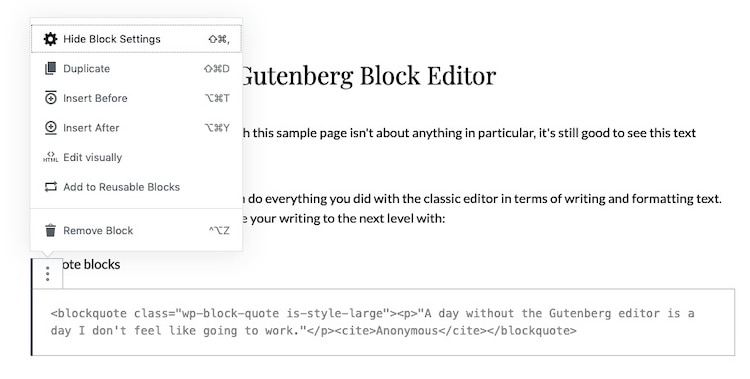The image size is (750, 379).
Task: Click the trash can icon for Remove Block
Action: (x=50, y=230)
